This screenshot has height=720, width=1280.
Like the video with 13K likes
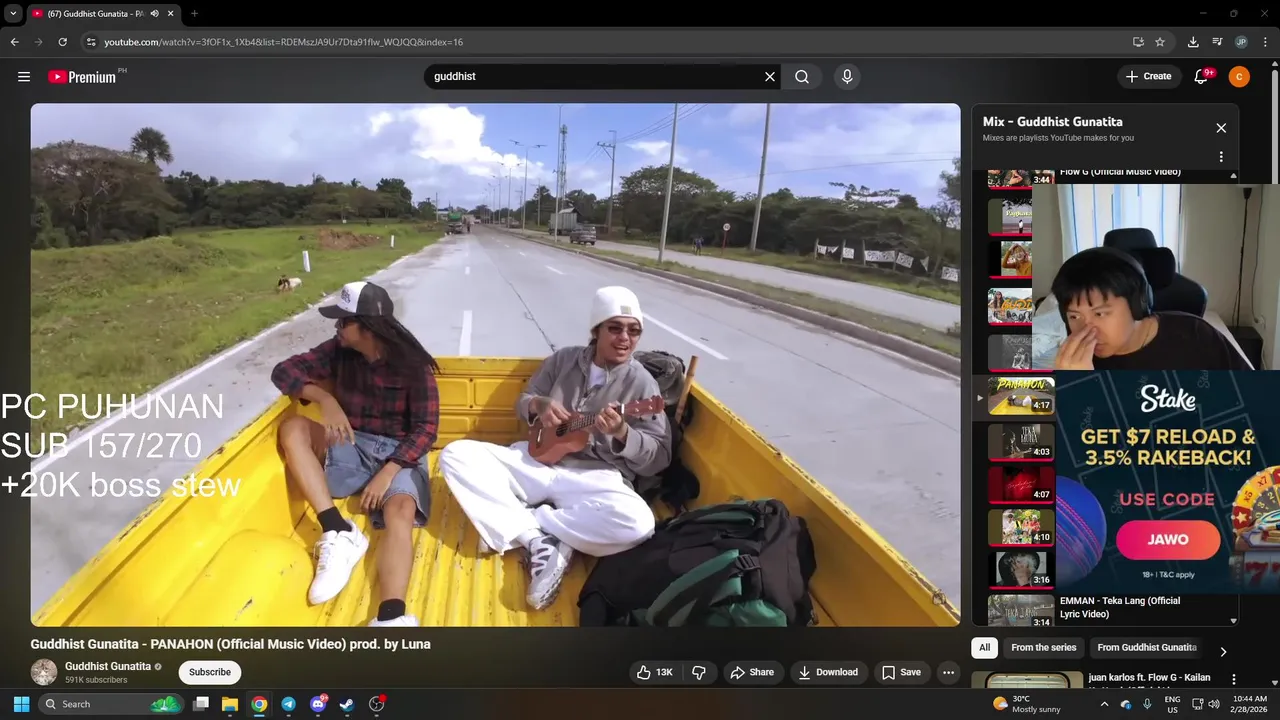655,673
